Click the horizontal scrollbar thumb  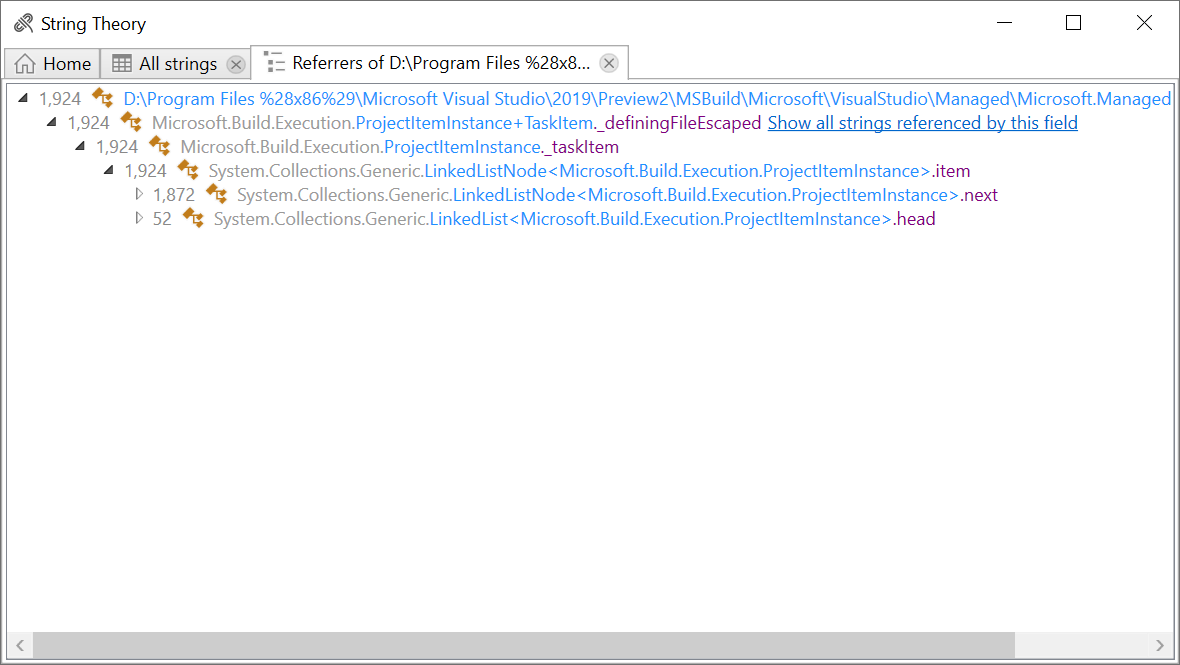point(524,645)
